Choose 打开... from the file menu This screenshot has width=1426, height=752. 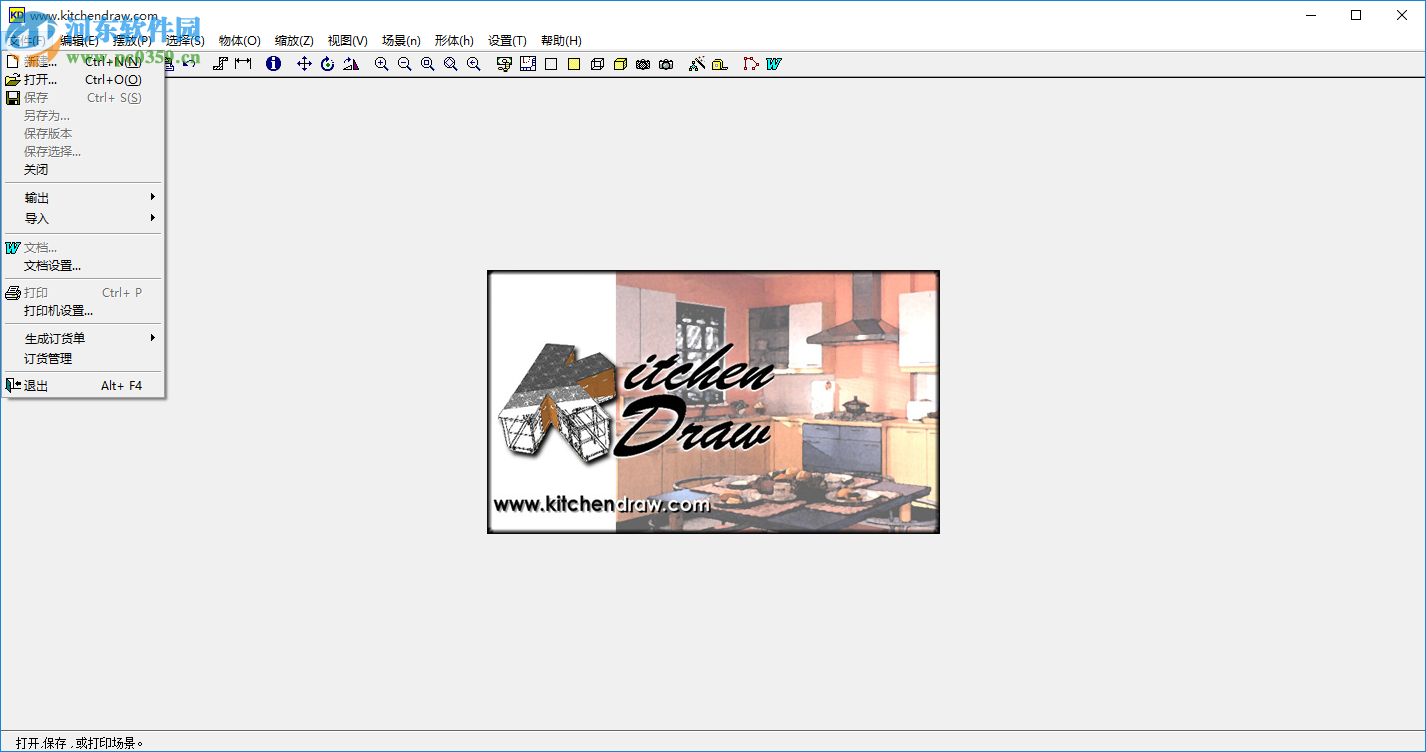84,80
